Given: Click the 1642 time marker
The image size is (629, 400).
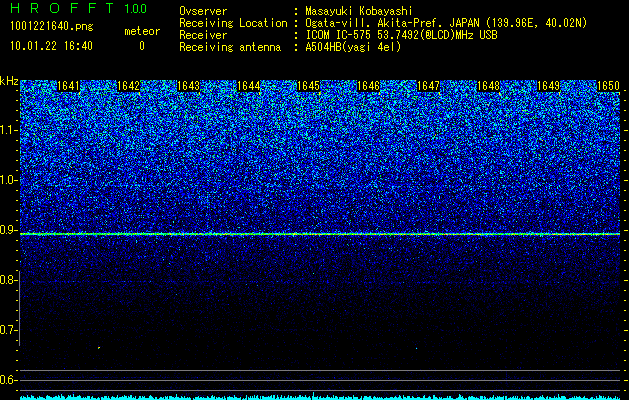Looking at the screenshot, I should tap(128, 86).
